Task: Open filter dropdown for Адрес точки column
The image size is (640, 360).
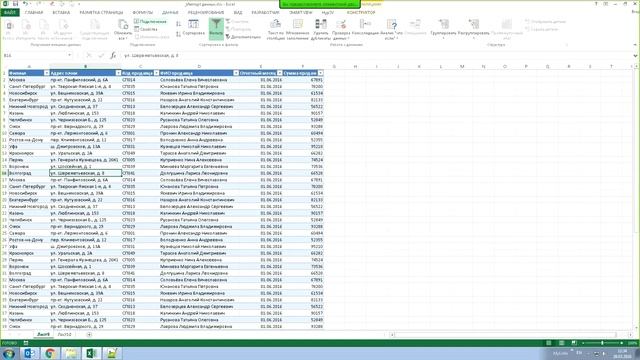Action: (x=118, y=73)
